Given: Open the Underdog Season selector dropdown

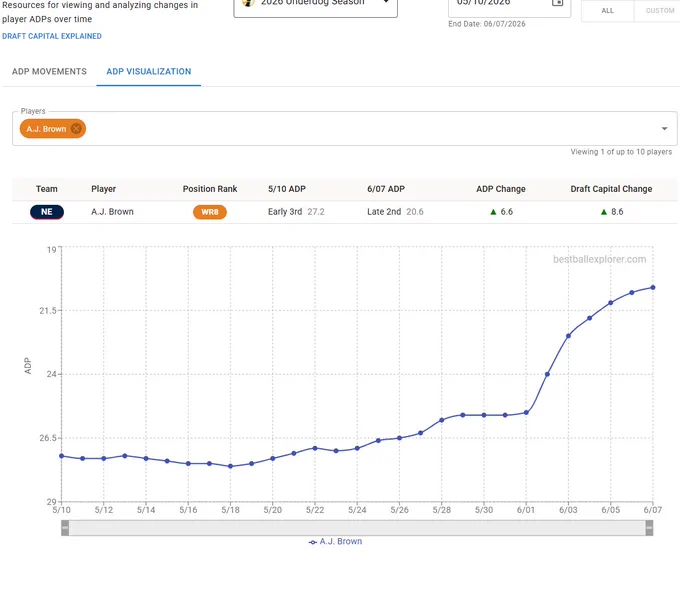Looking at the screenshot, I should pyautogui.click(x=315, y=6).
